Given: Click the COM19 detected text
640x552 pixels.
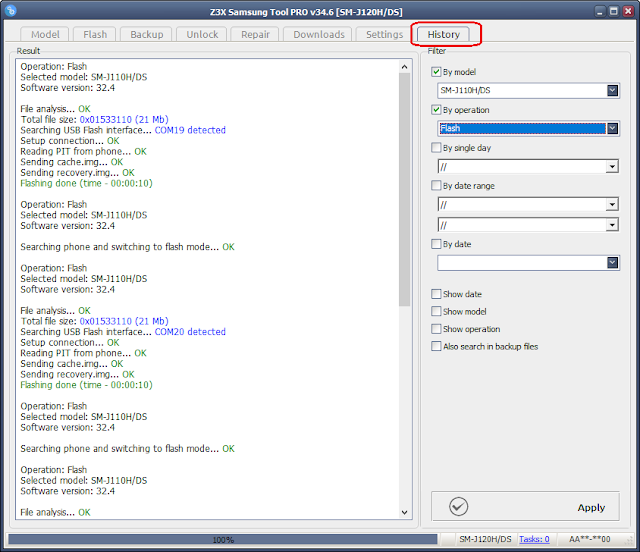Looking at the screenshot, I should (190, 130).
